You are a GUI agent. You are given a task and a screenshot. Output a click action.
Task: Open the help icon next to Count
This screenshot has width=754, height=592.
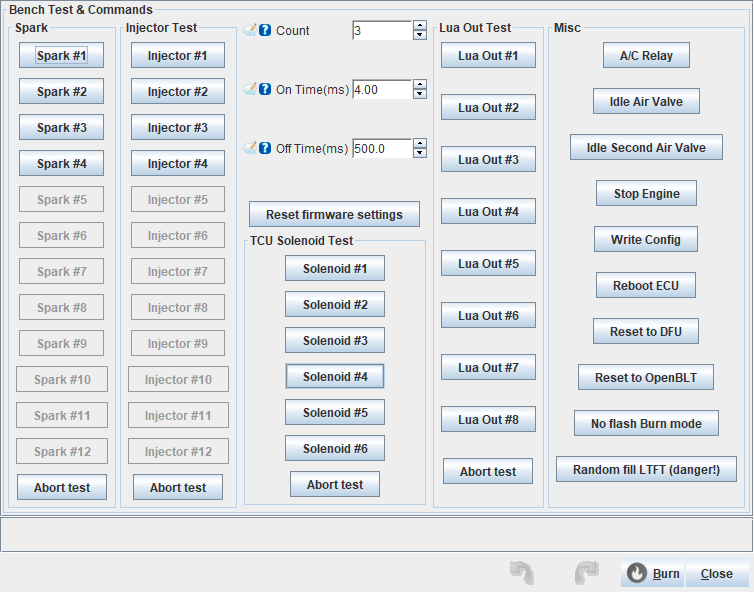tap(265, 30)
